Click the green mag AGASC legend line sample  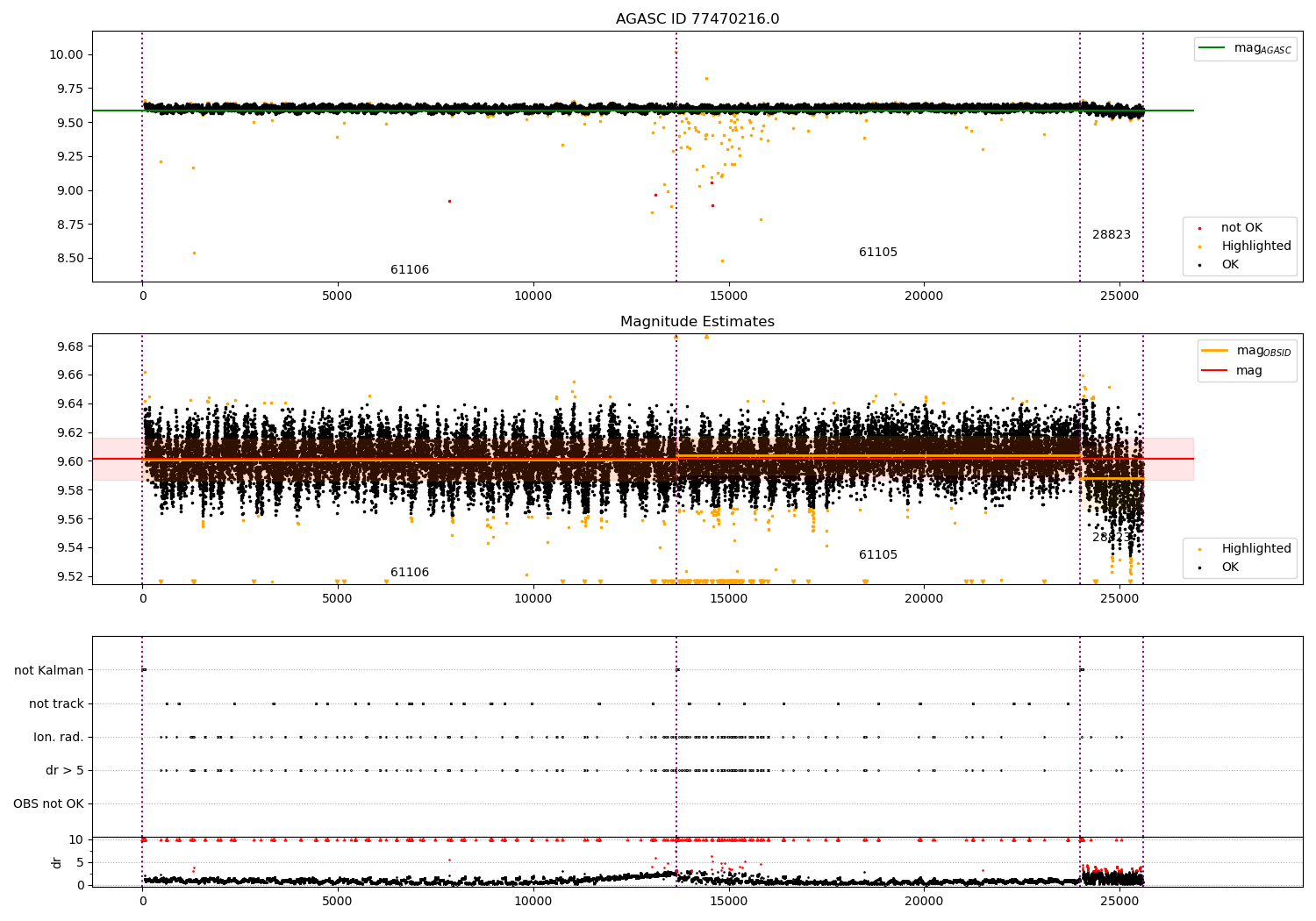coord(1212,48)
